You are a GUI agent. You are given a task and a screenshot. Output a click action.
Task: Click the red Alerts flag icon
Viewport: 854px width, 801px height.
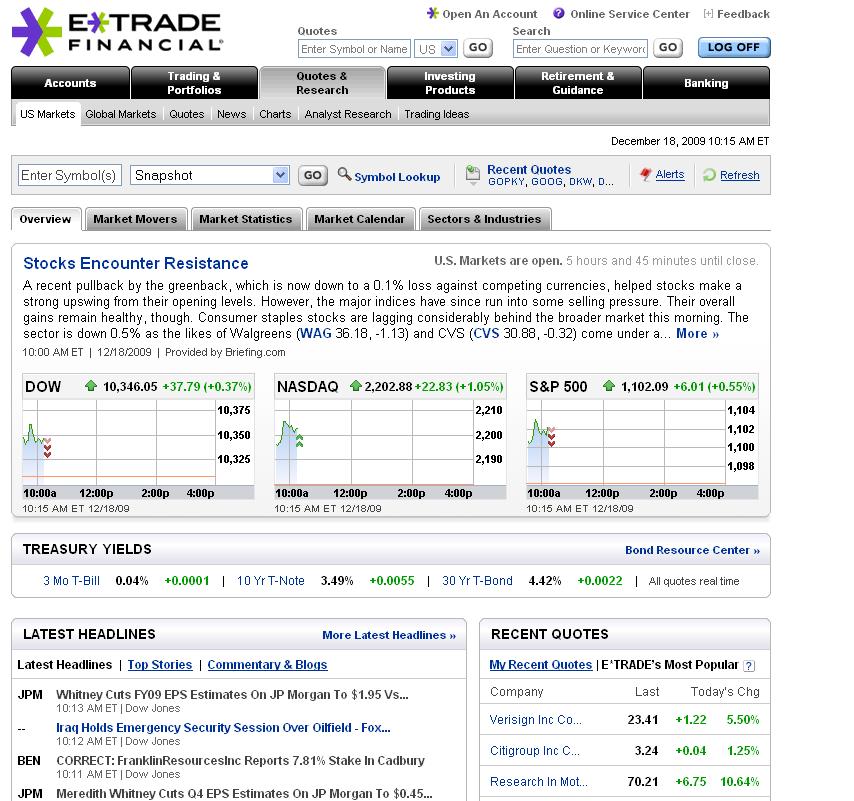coord(646,174)
